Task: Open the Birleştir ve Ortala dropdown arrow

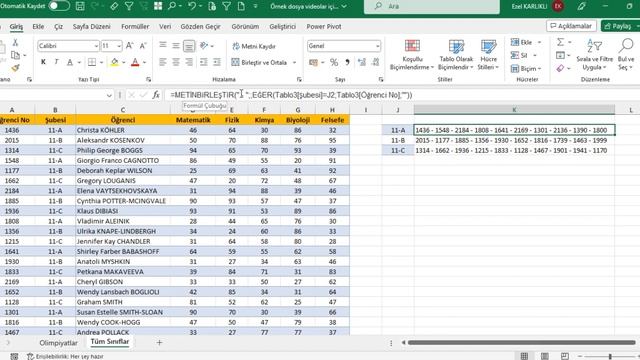Action: [294, 62]
